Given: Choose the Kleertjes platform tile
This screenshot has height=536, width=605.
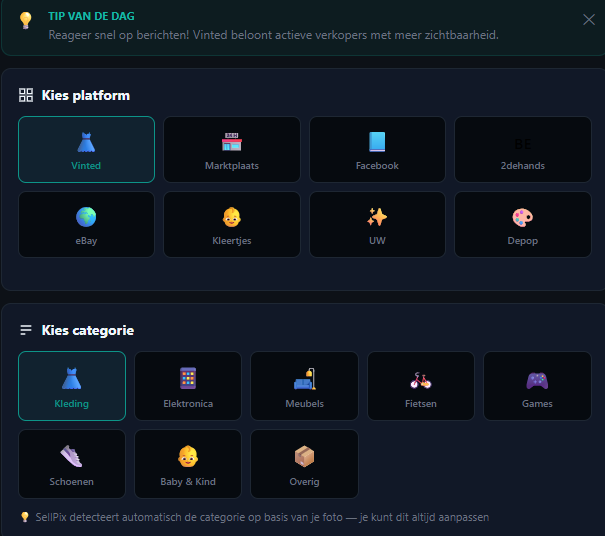Looking at the screenshot, I should (x=232, y=224).
